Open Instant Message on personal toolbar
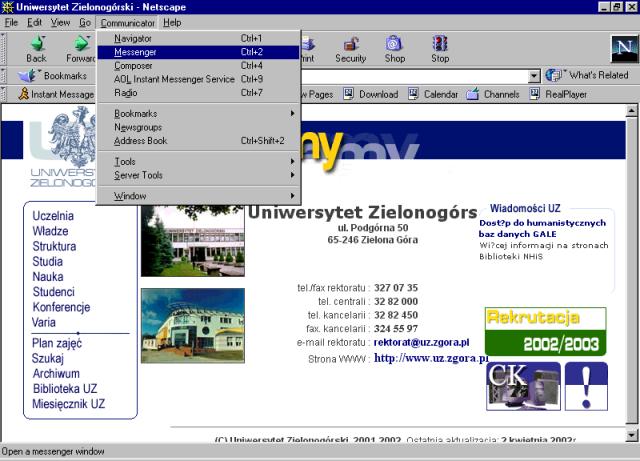Image resolution: width=640 pixels, height=461 pixels. pyautogui.click(x=57, y=94)
